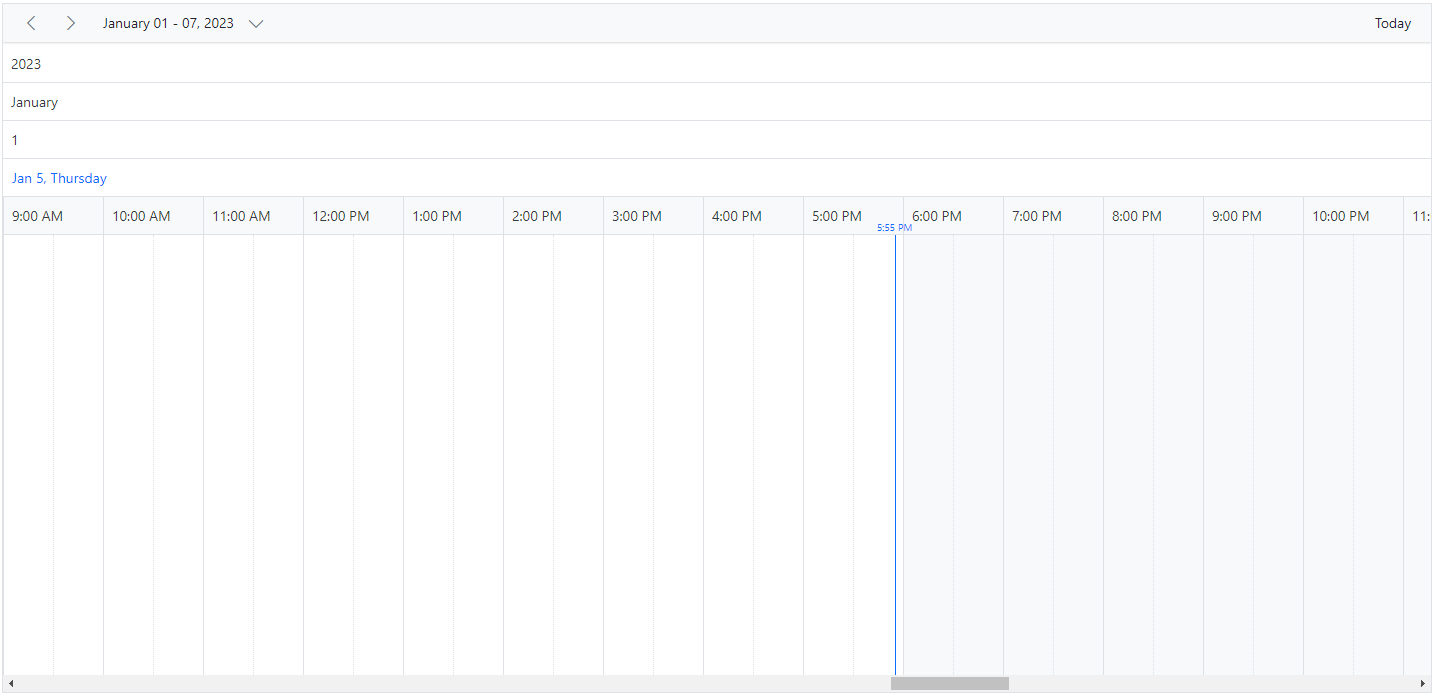Click the 3:00 PM time header

653,216
